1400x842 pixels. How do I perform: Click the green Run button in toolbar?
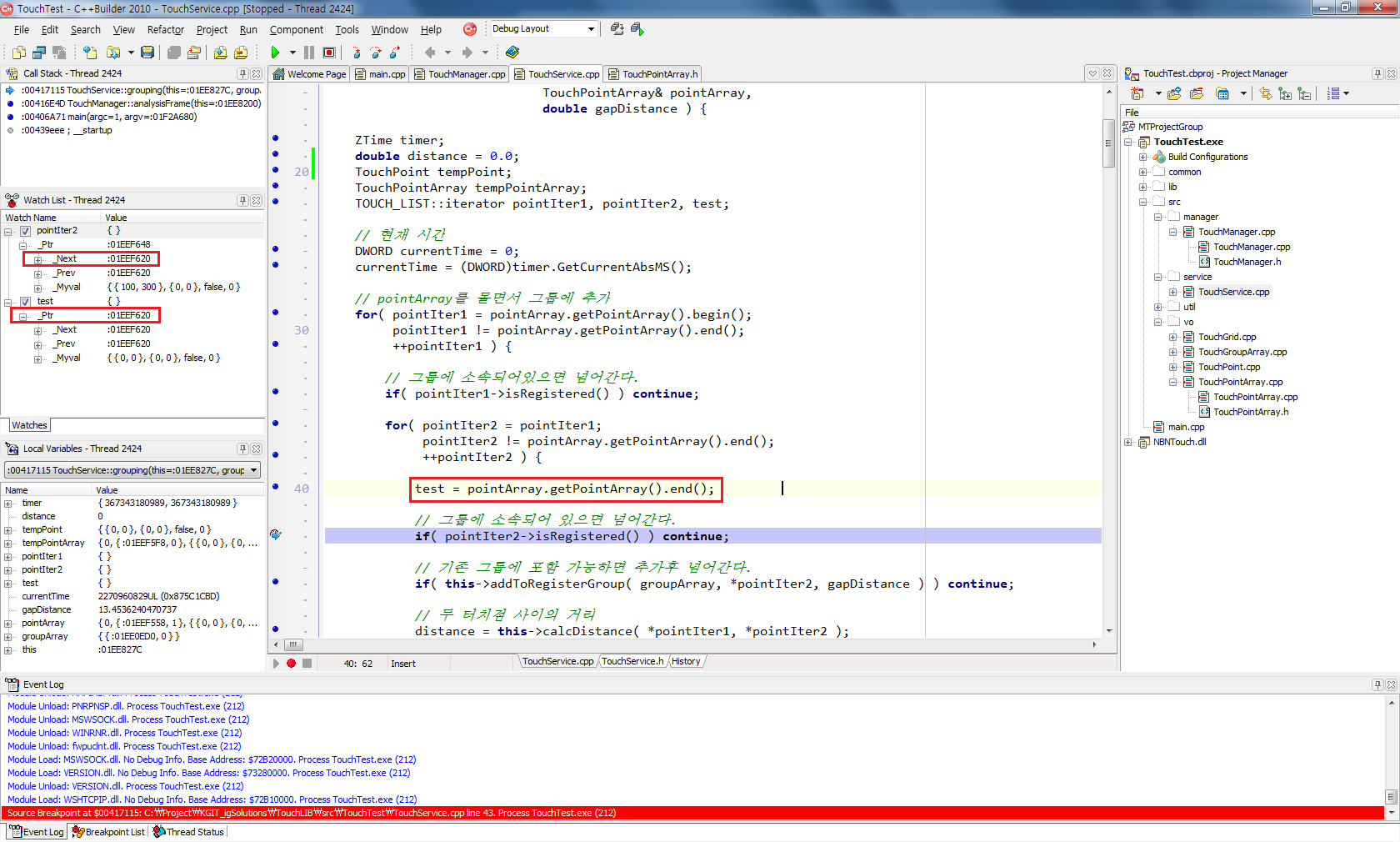point(275,53)
